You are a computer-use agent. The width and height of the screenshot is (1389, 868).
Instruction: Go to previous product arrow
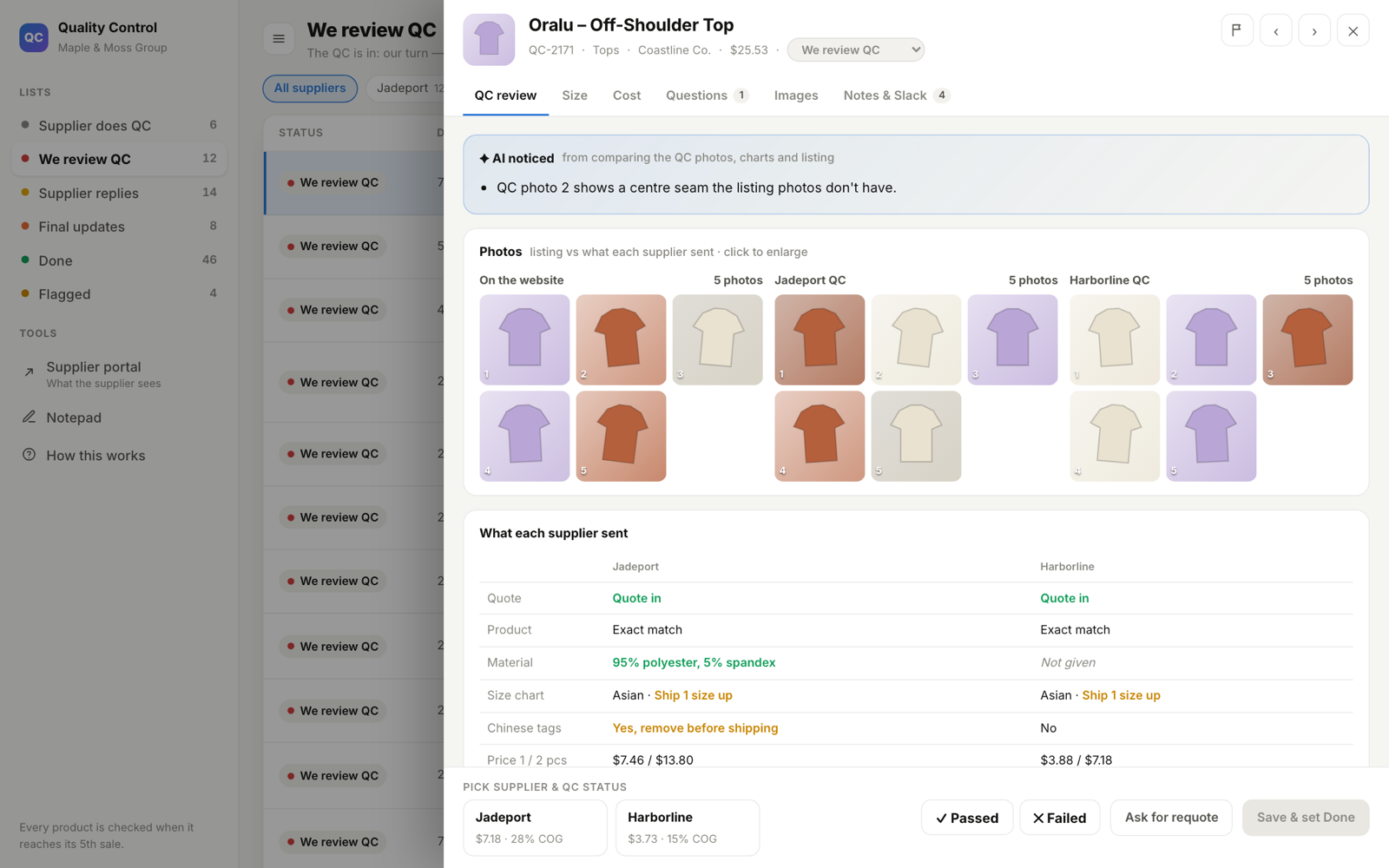point(1276,30)
